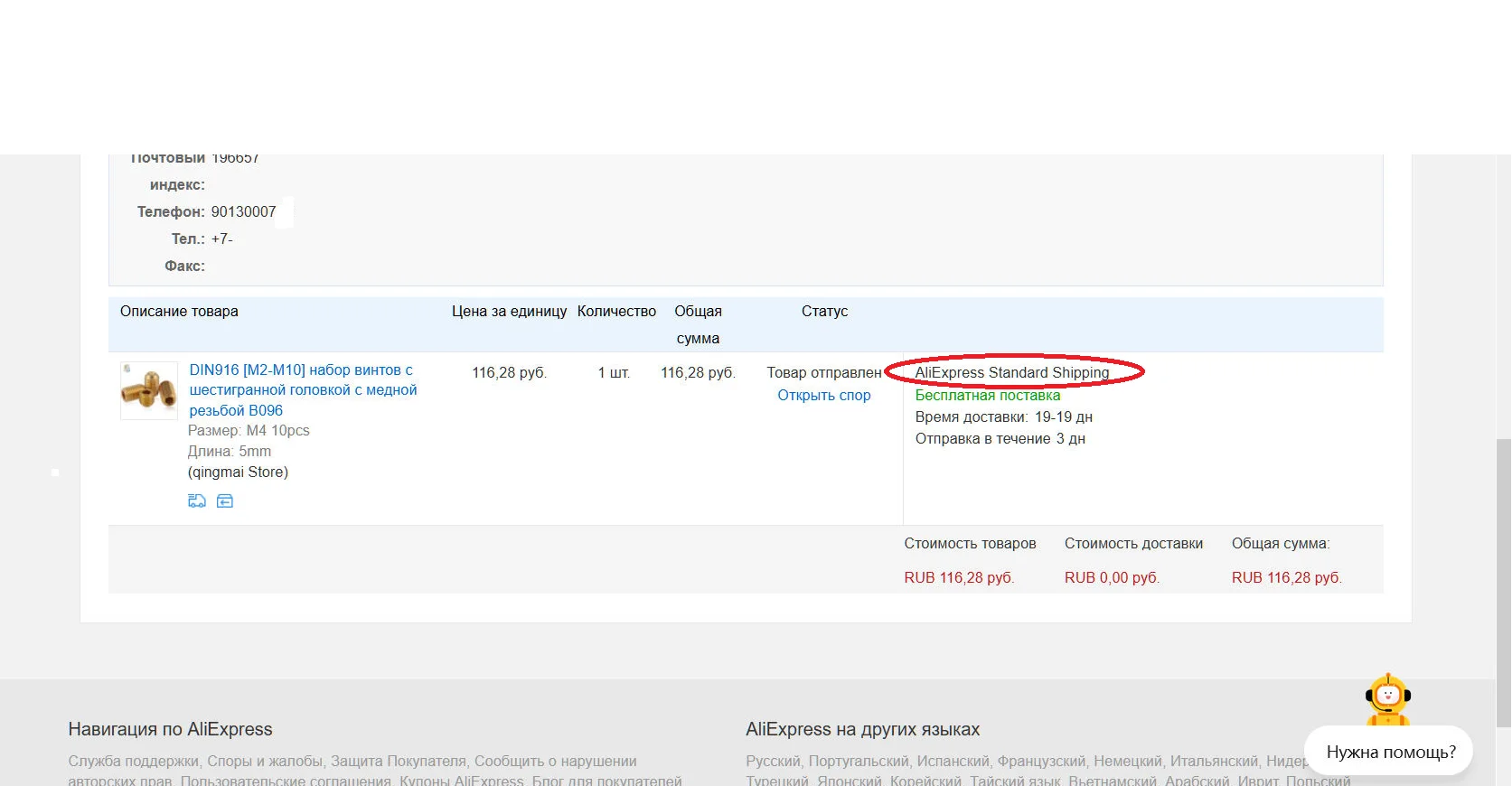Viewport: 1512px width, 786px height.
Task: Open the '(qingmai Store)' seller link
Action: point(238,472)
